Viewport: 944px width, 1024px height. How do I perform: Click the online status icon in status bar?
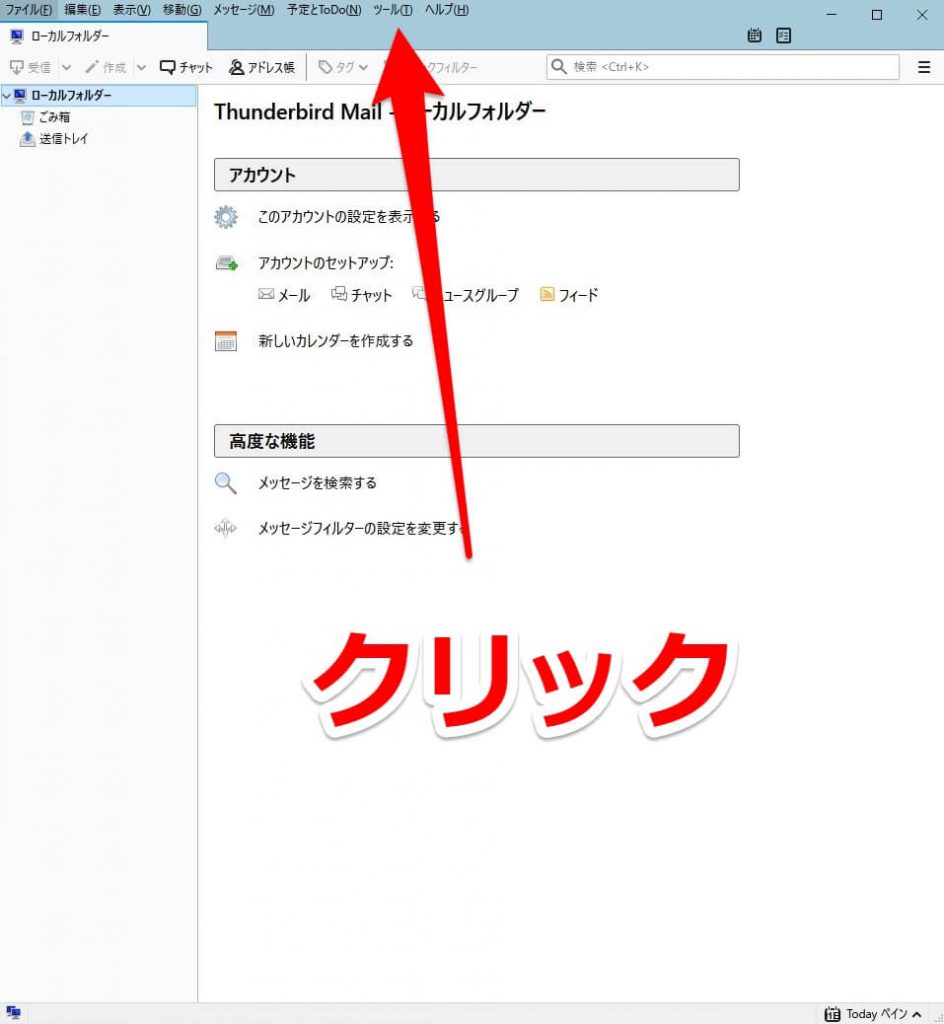(13, 1013)
